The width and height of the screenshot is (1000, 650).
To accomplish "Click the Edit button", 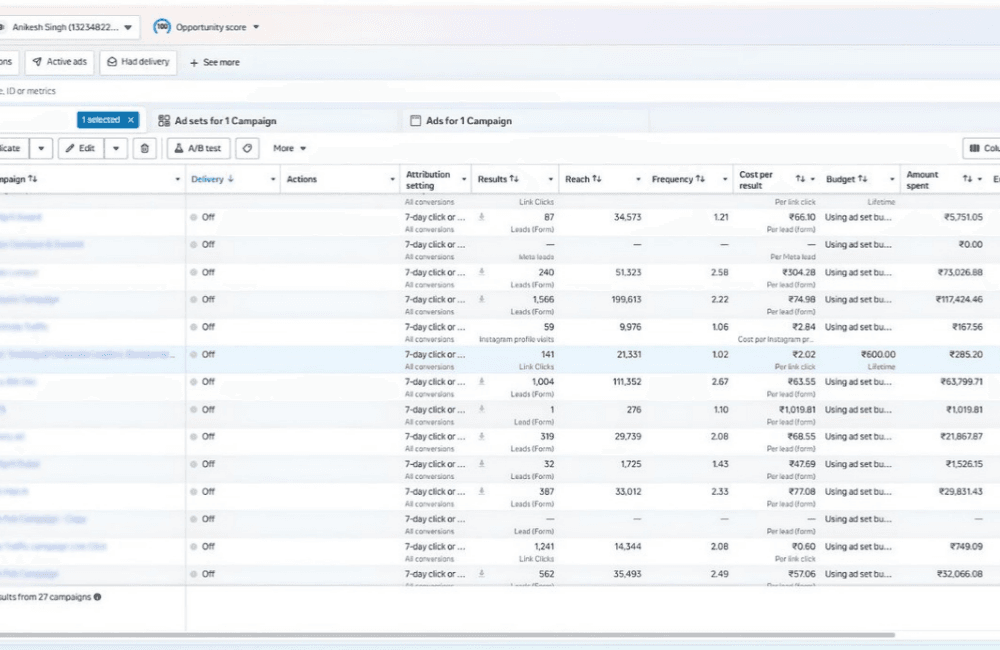I will [81, 148].
